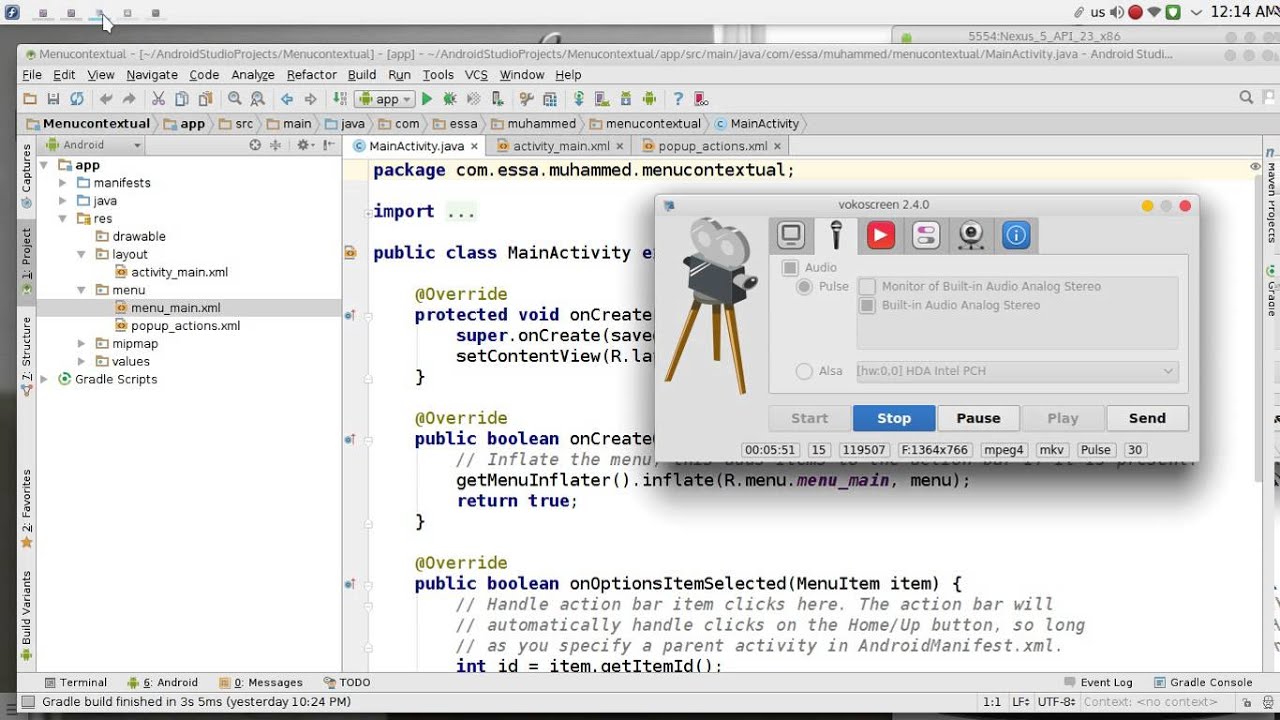
Task: Click the Debug bug icon
Action: (450, 99)
